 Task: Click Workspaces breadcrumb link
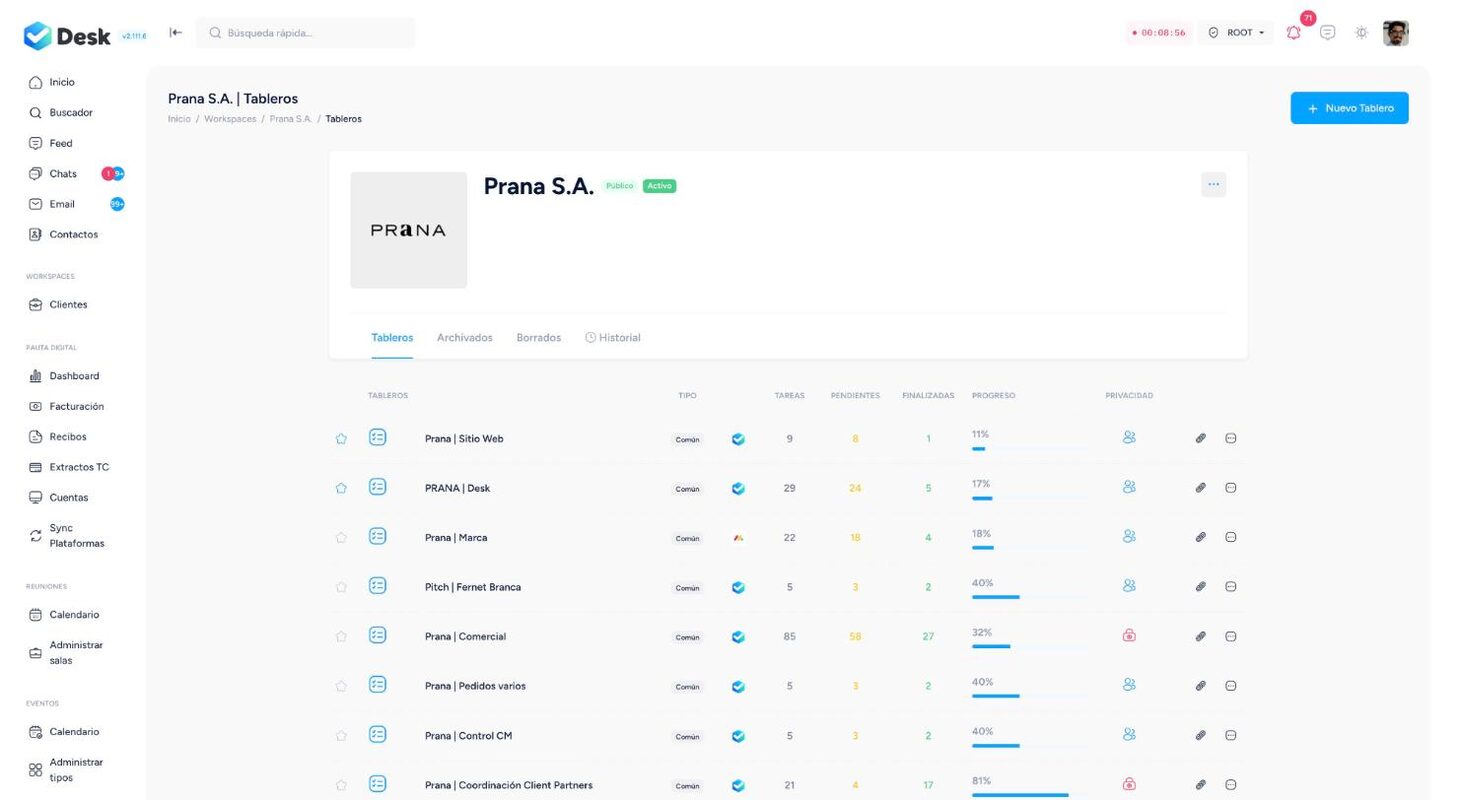click(x=230, y=119)
